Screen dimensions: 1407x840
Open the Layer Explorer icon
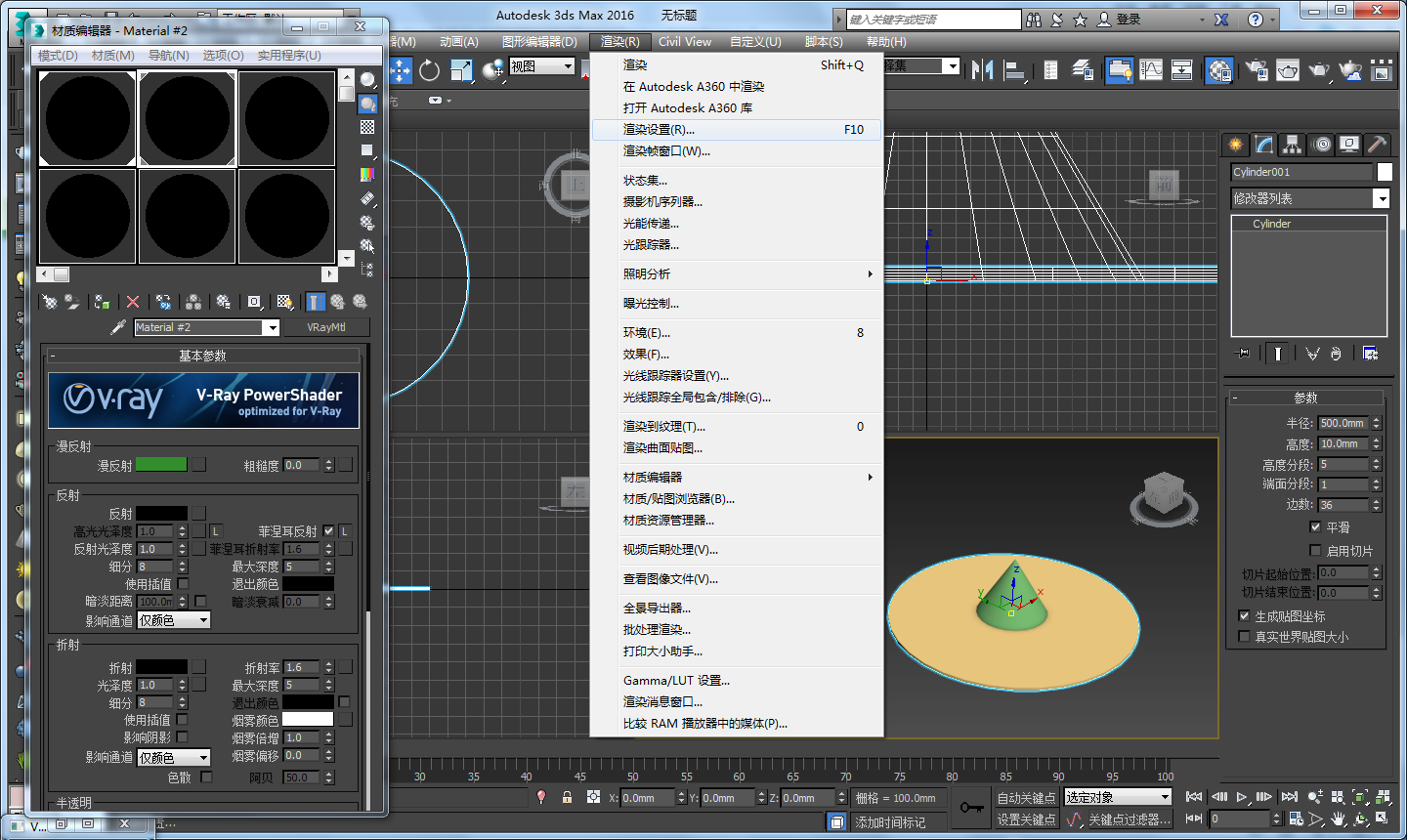[1083, 69]
